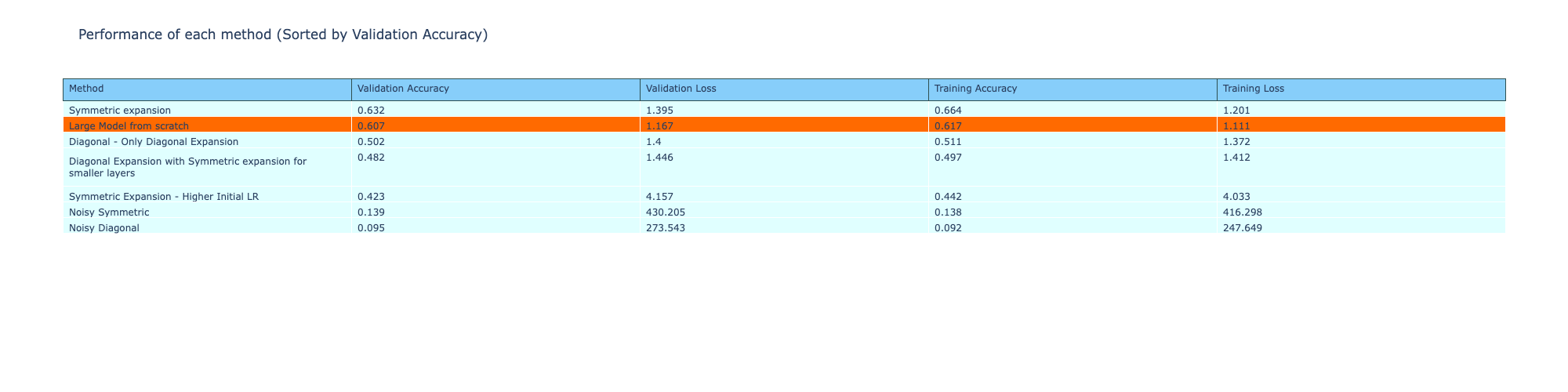Click training accuracy value 0.617
1568x392 pixels.
[x=948, y=125]
